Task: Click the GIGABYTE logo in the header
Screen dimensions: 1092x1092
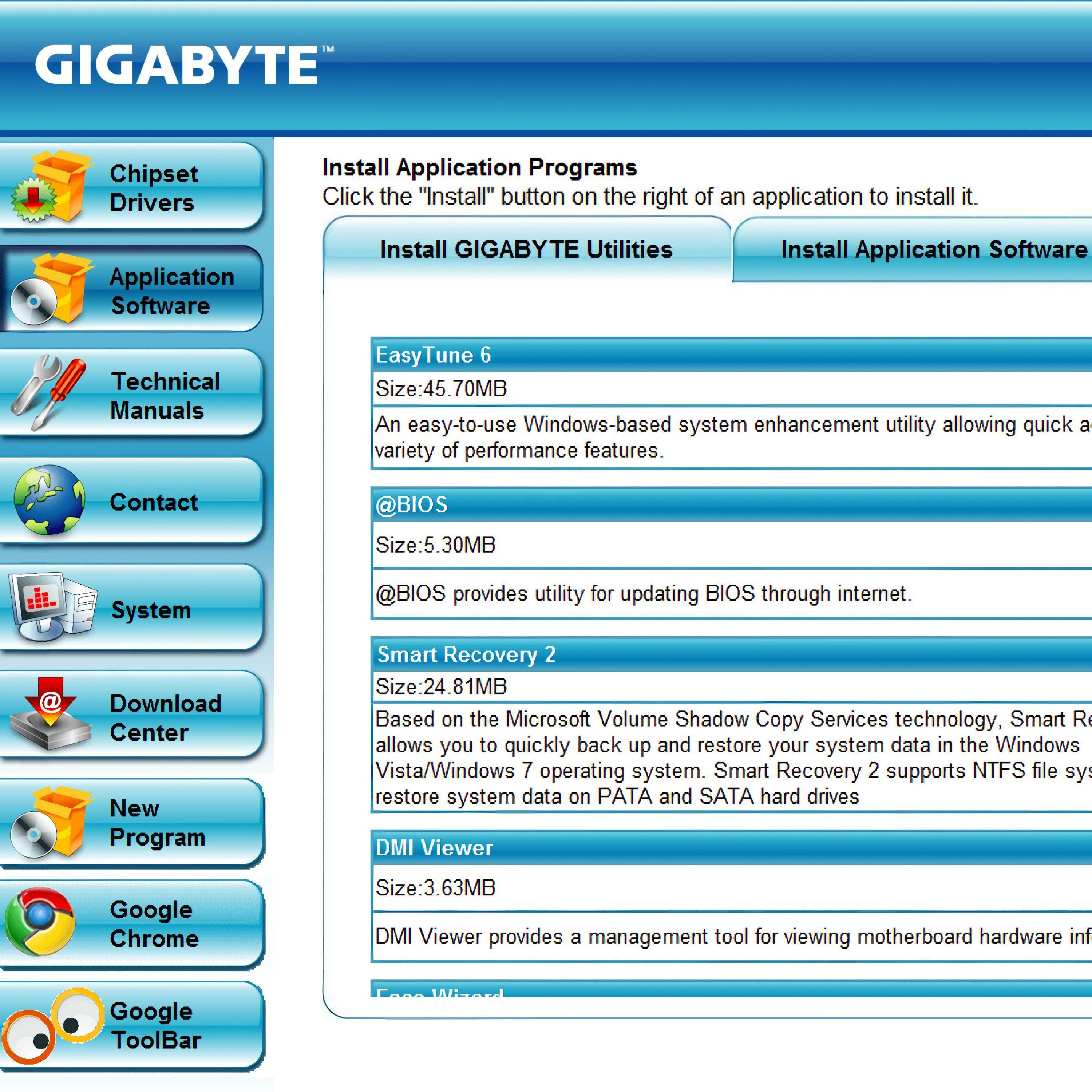Action: click(x=184, y=64)
